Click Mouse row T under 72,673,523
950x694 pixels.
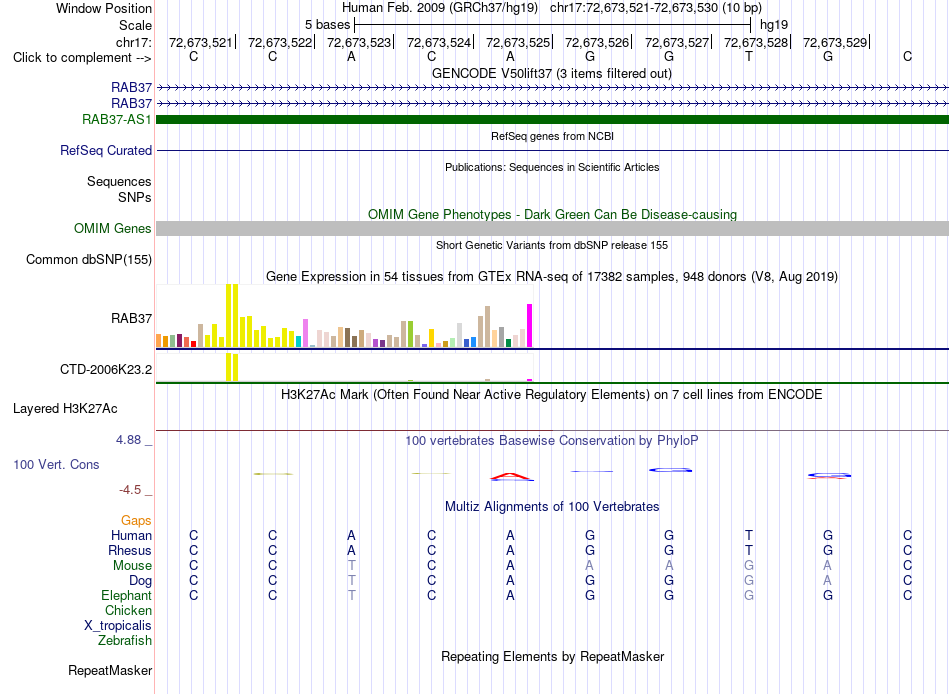coord(351,566)
